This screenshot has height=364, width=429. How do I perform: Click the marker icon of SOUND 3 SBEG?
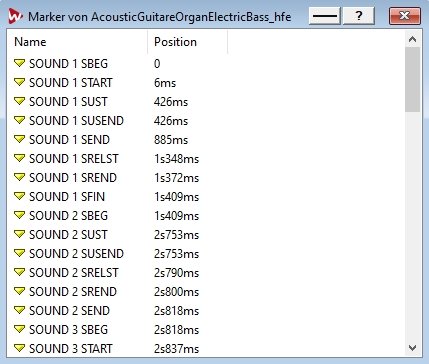pos(20,329)
